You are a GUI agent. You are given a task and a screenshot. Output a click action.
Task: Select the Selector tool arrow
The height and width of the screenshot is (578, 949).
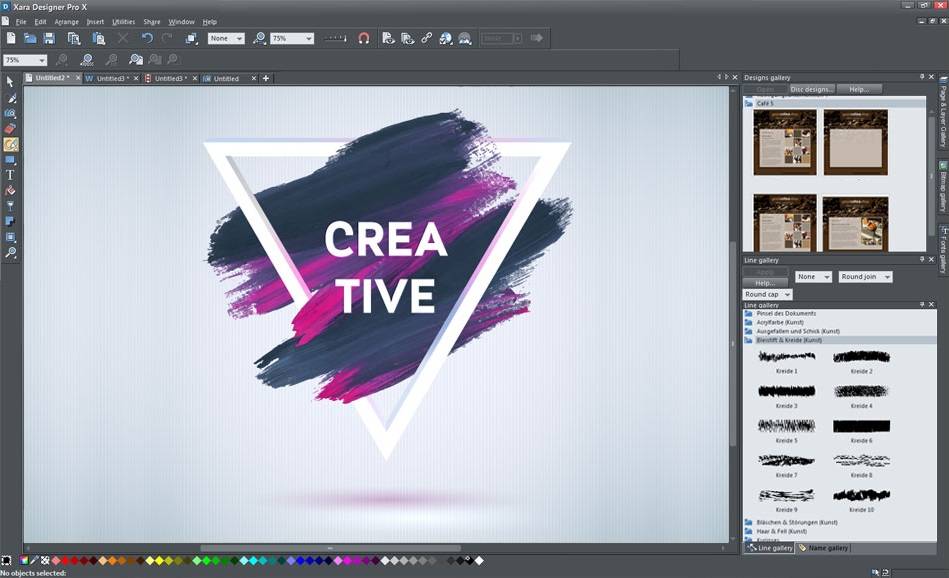coord(10,83)
